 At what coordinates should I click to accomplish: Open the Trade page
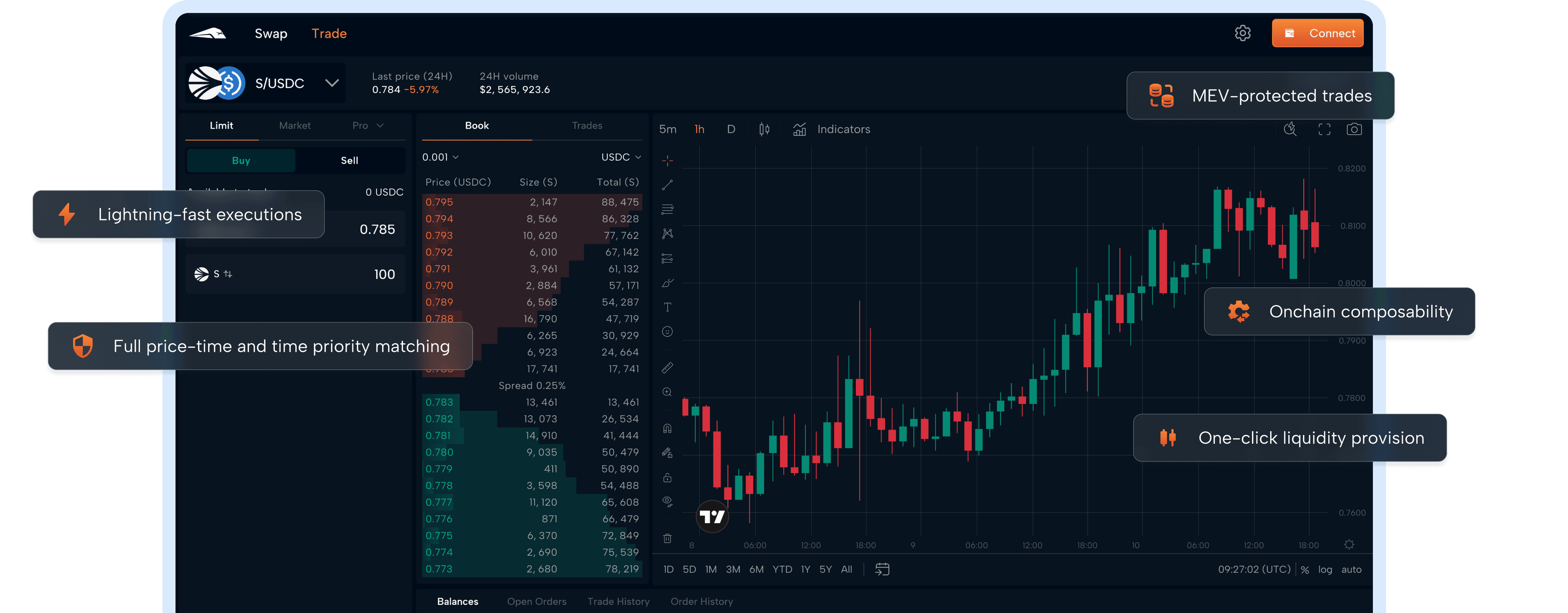pos(329,33)
